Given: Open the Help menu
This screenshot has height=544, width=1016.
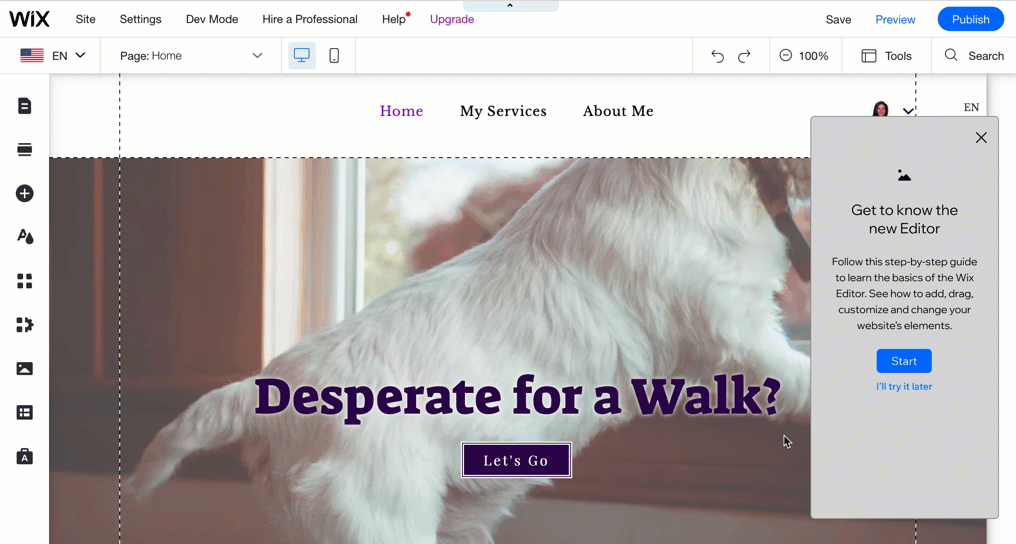Looking at the screenshot, I should point(394,19).
